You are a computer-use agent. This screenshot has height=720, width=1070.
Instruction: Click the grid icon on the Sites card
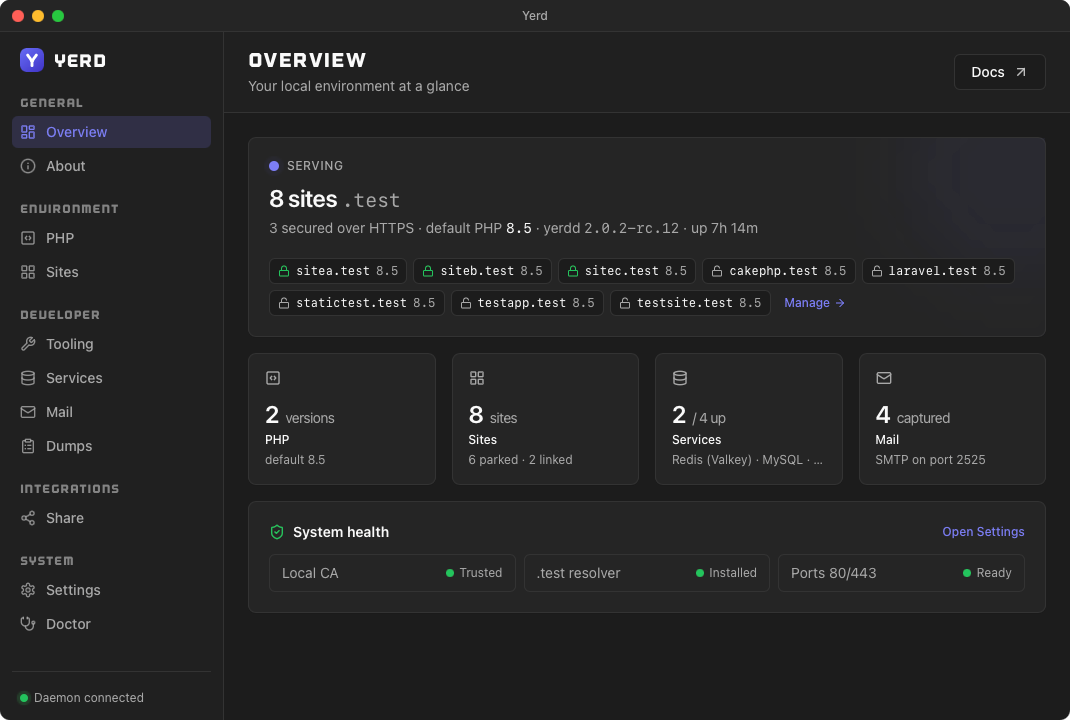pos(477,378)
